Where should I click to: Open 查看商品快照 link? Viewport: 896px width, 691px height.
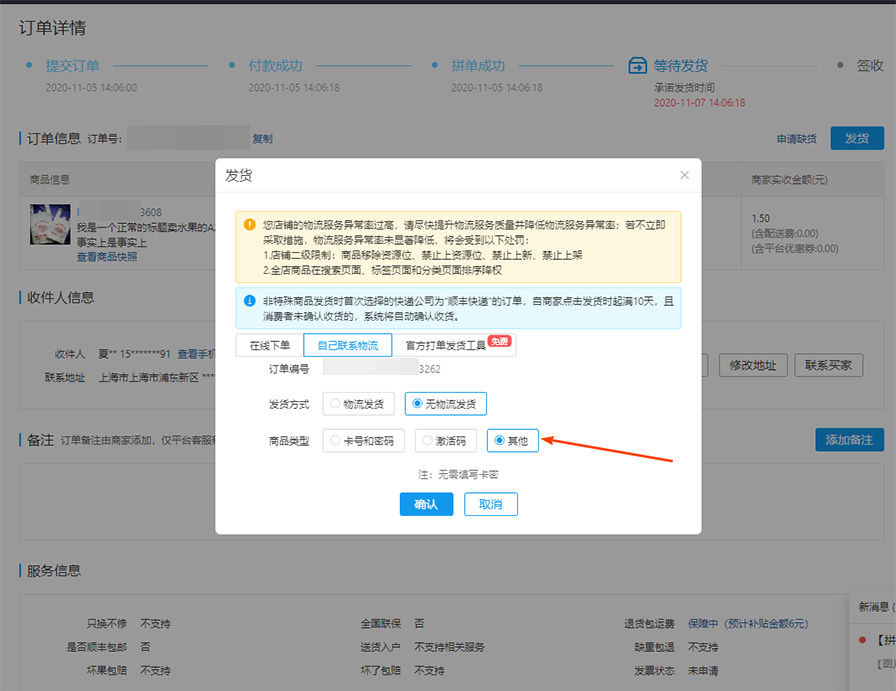(107, 257)
